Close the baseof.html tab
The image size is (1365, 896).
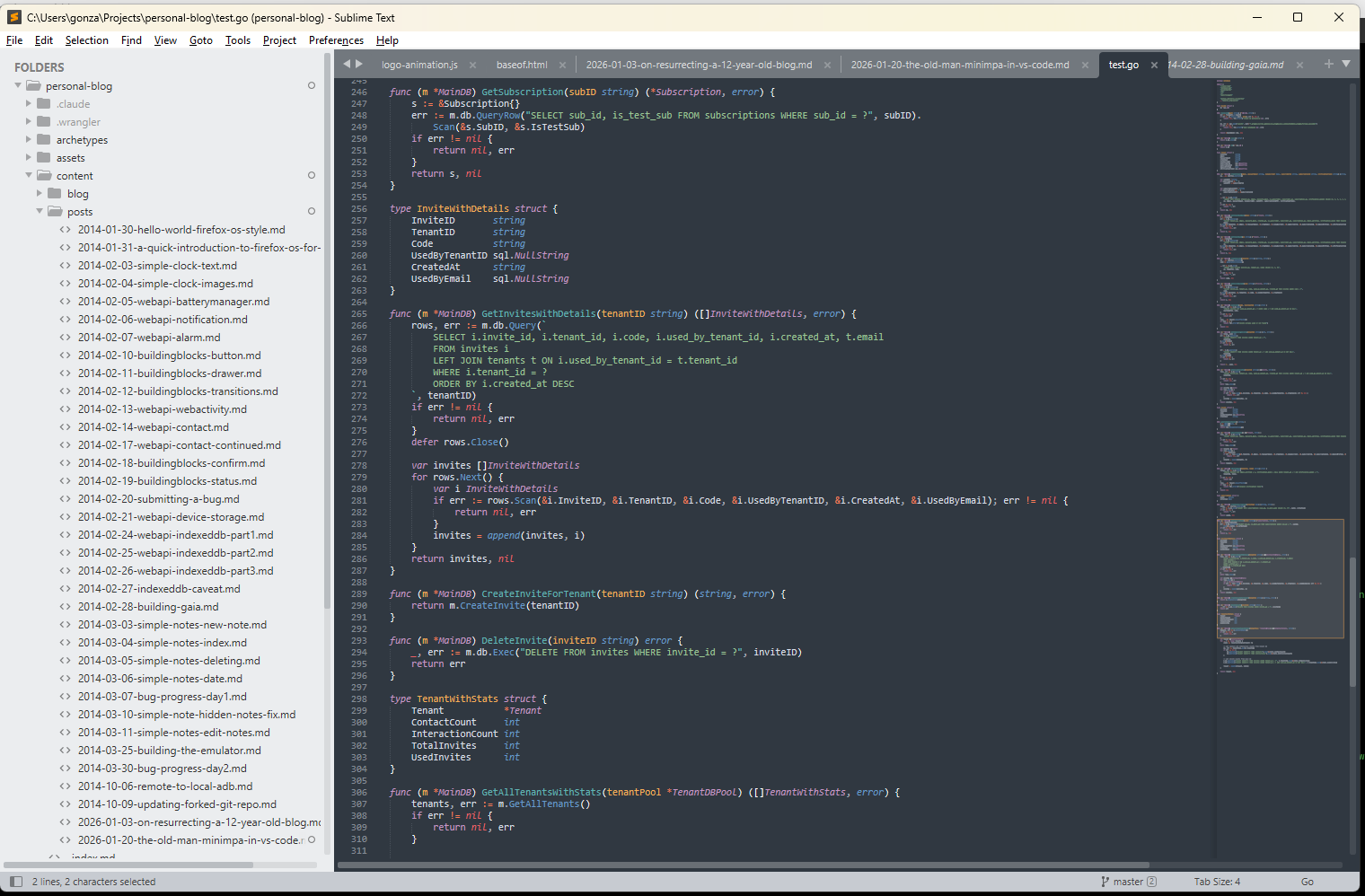click(x=562, y=65)
